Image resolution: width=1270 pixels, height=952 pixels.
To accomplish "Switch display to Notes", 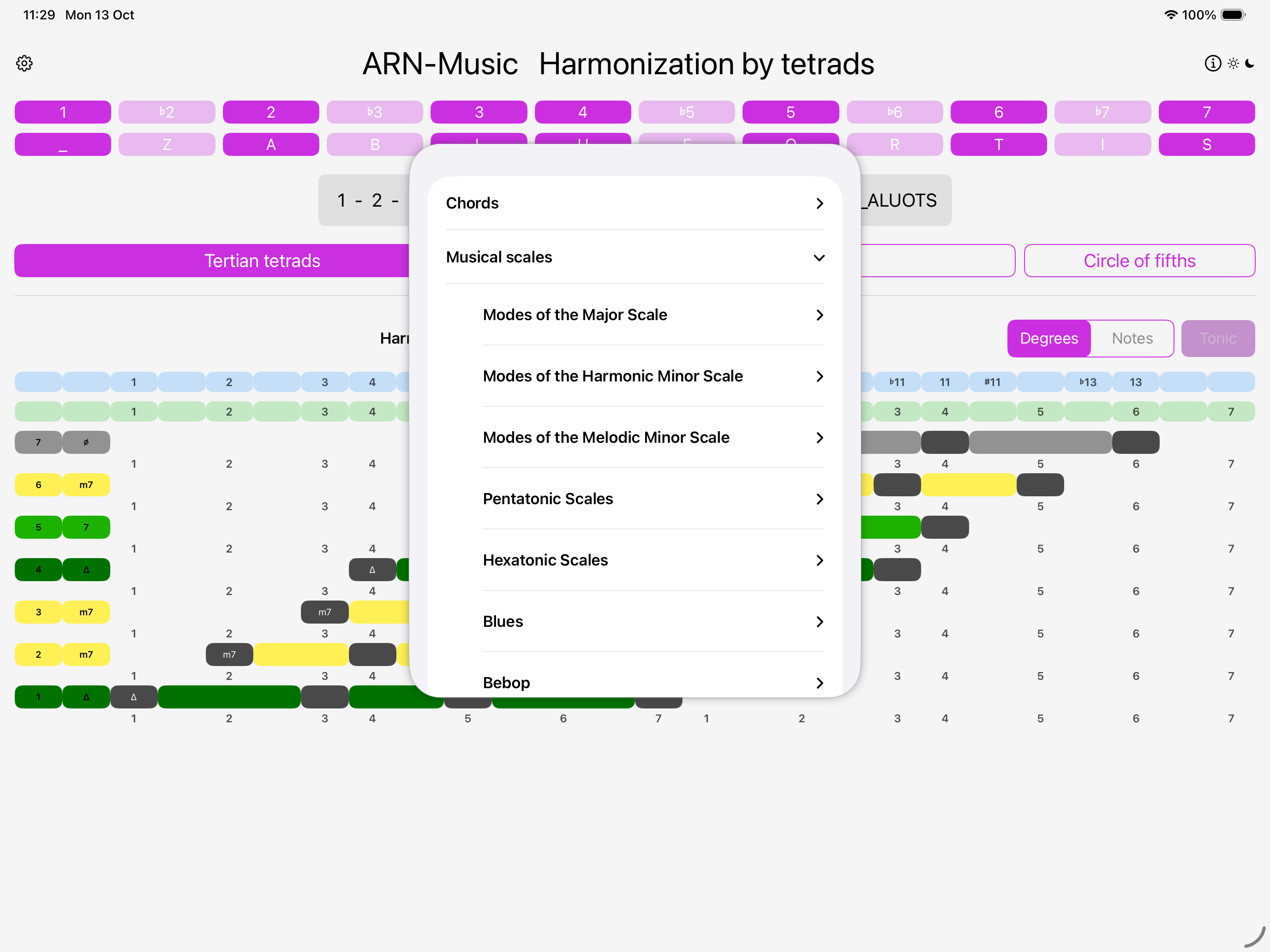I will 1132,339.
